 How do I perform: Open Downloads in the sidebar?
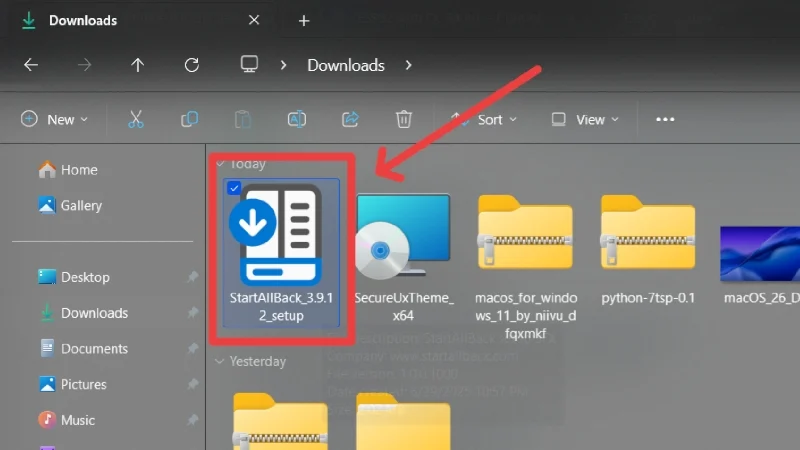click(94, 313)
